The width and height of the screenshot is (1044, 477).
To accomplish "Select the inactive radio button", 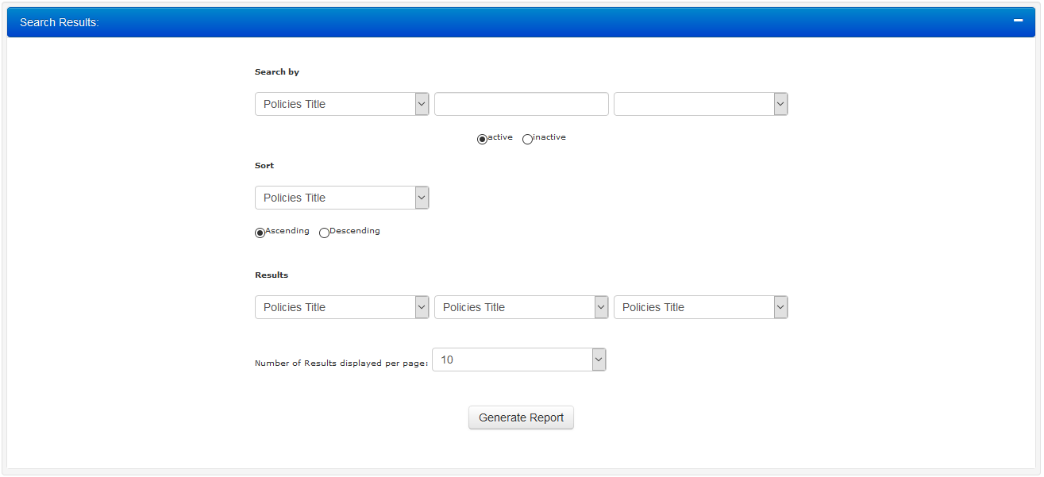I will (527, 139).
